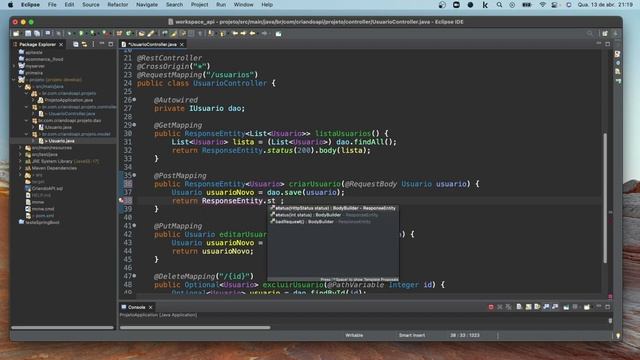Open the Project menu

point(199,4)
